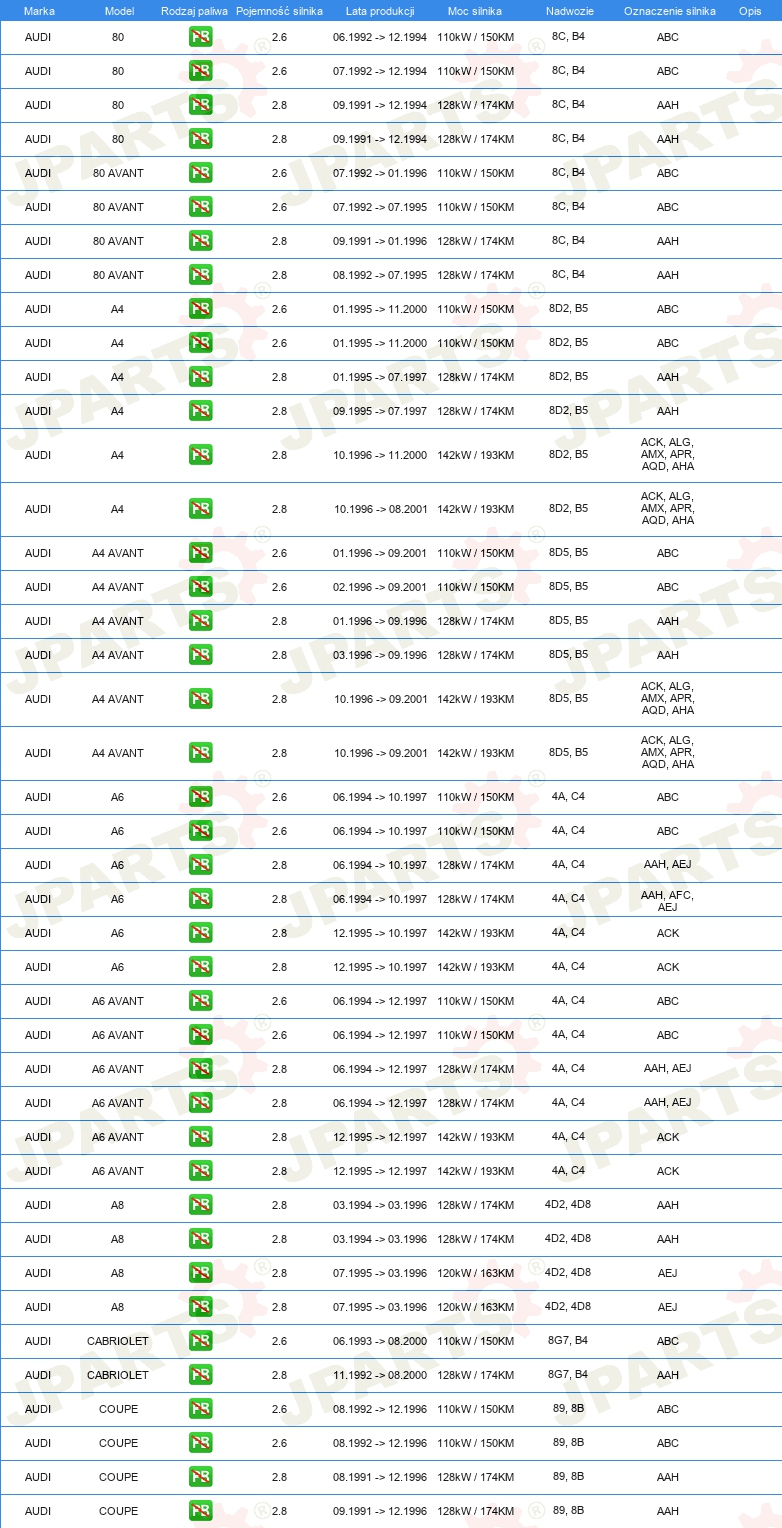
Task: Click the Model column header
Action: [x=119, y=11]
